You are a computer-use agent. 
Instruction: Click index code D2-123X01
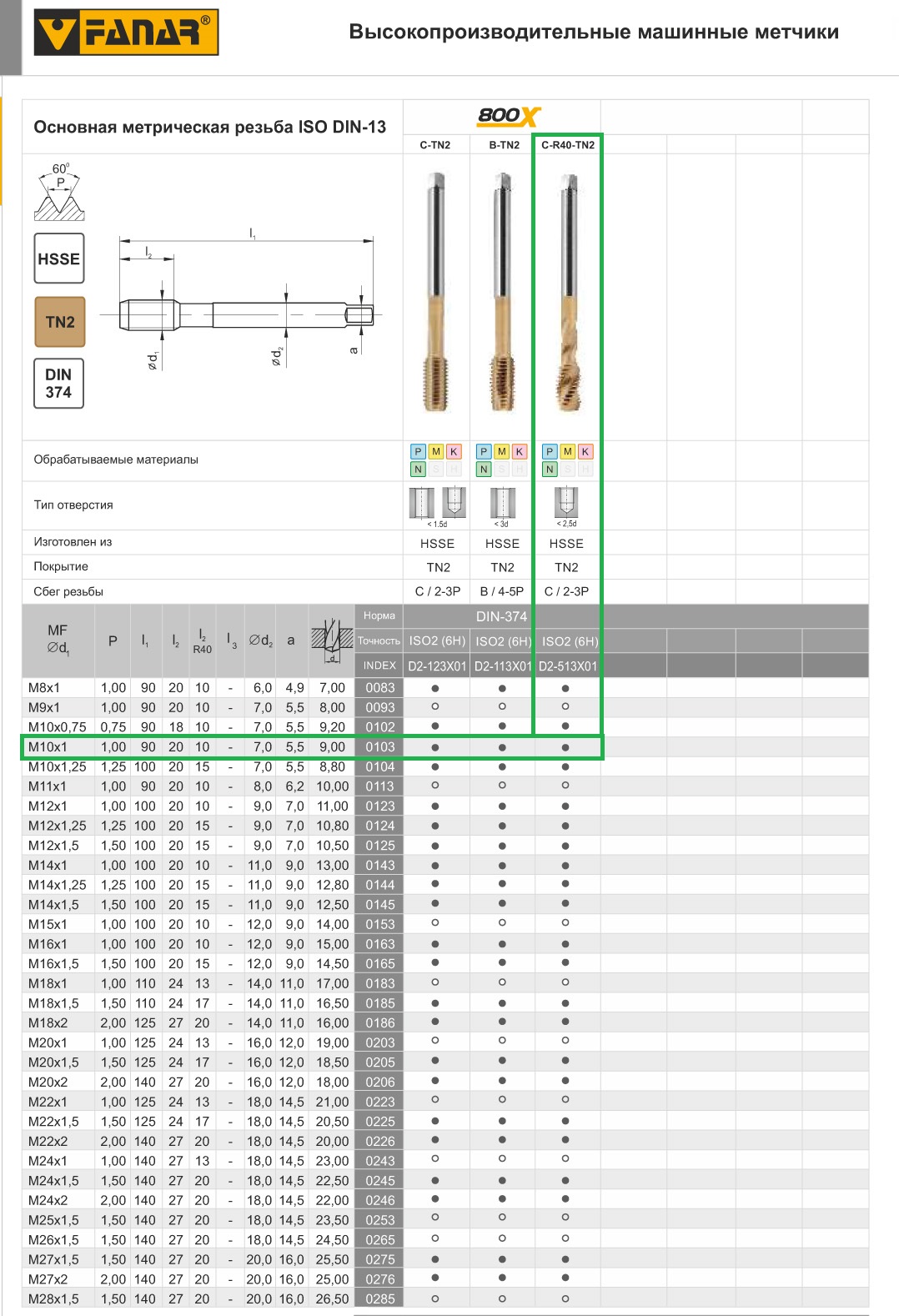tap(437, 666)
